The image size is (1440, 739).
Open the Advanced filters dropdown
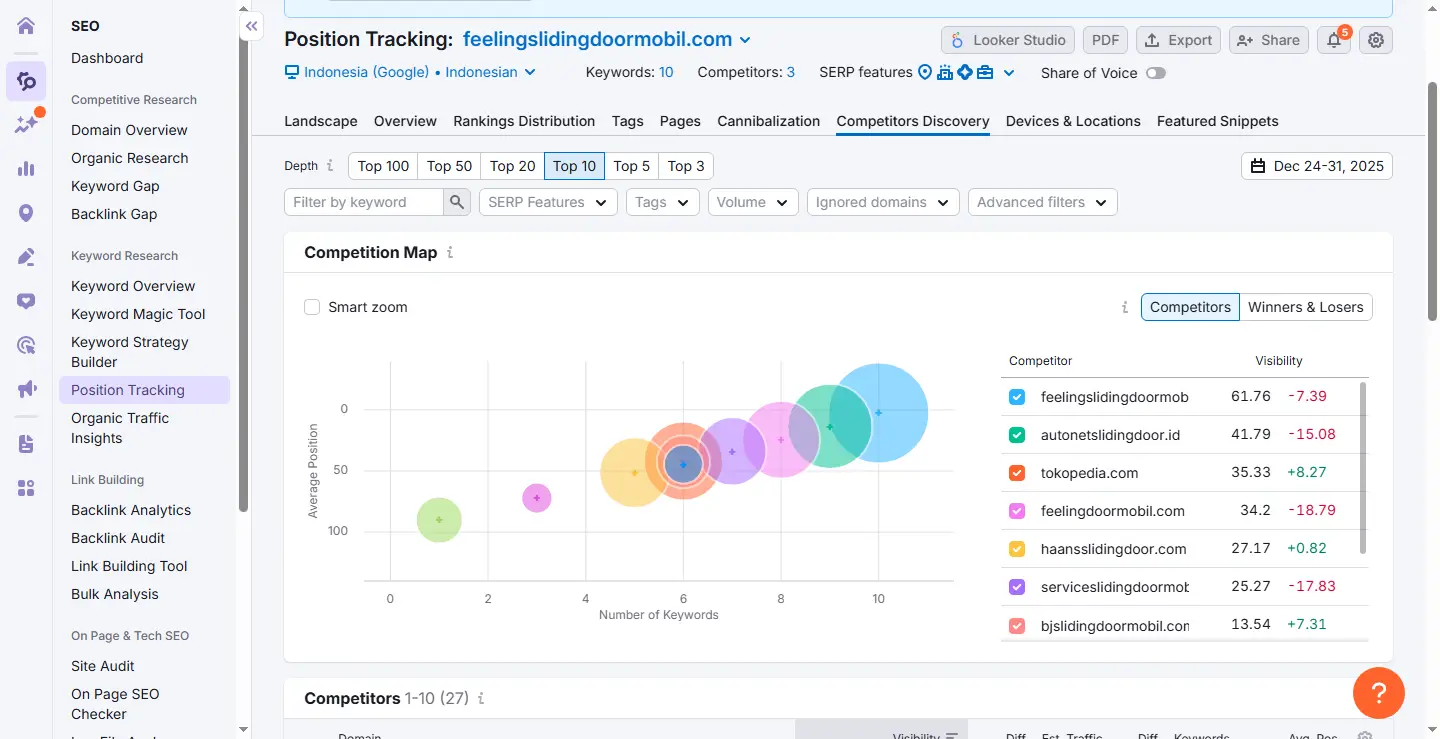(1042, 202)
